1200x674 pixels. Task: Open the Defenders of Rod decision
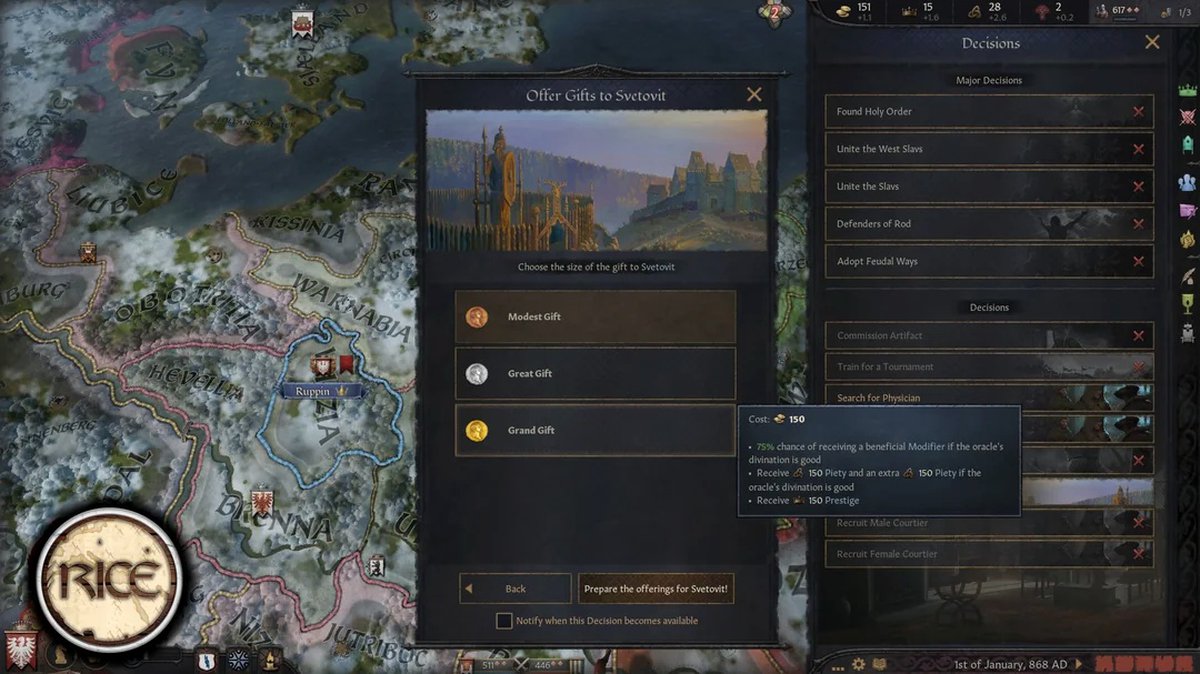[x=989, y=224]
